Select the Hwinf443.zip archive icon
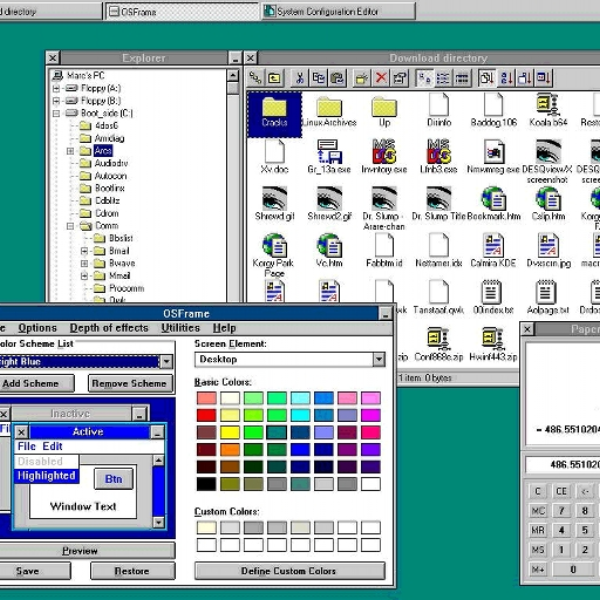 493,344
